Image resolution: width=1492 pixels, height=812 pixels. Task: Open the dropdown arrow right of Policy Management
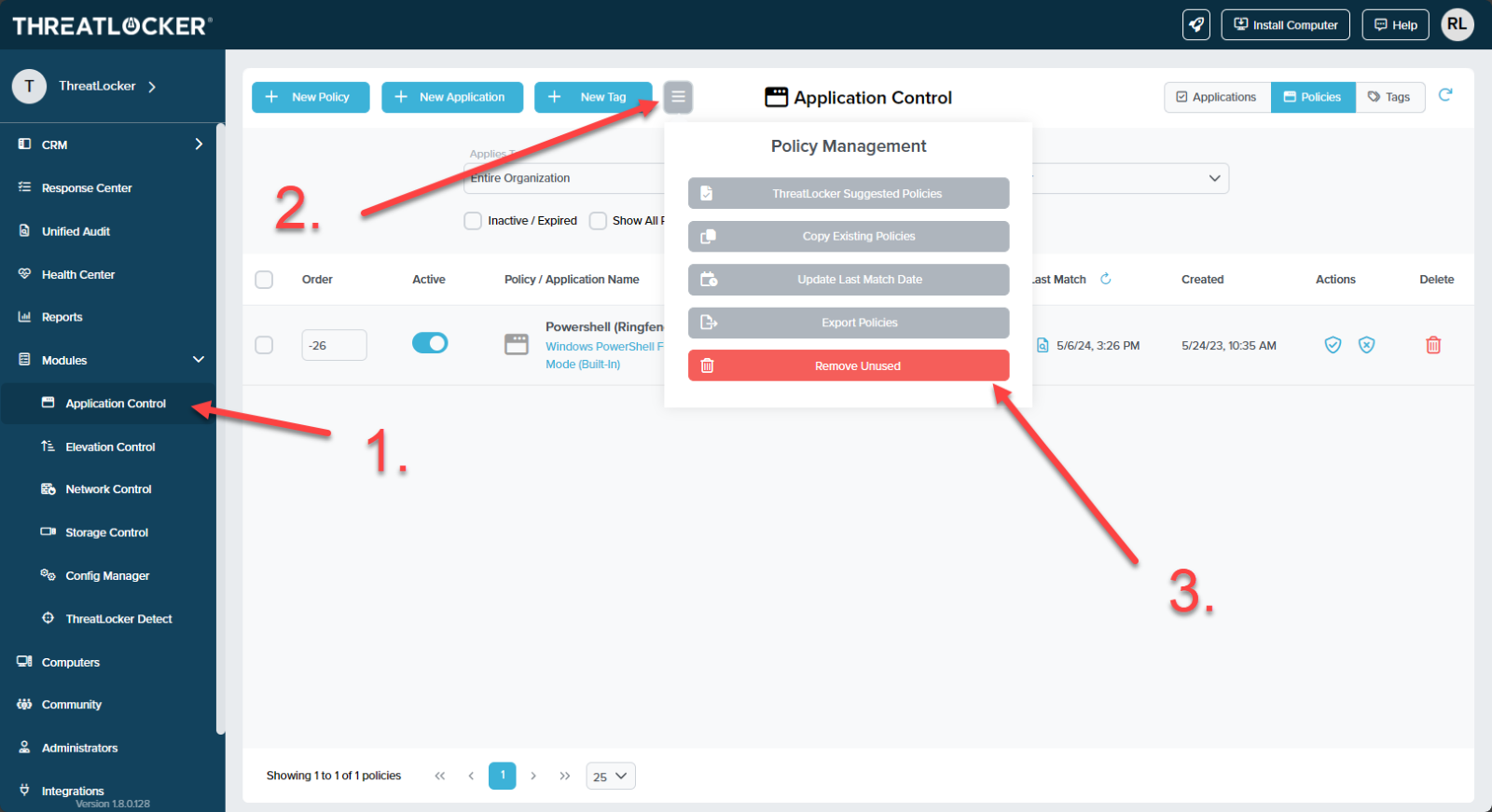click(1214, 178)
